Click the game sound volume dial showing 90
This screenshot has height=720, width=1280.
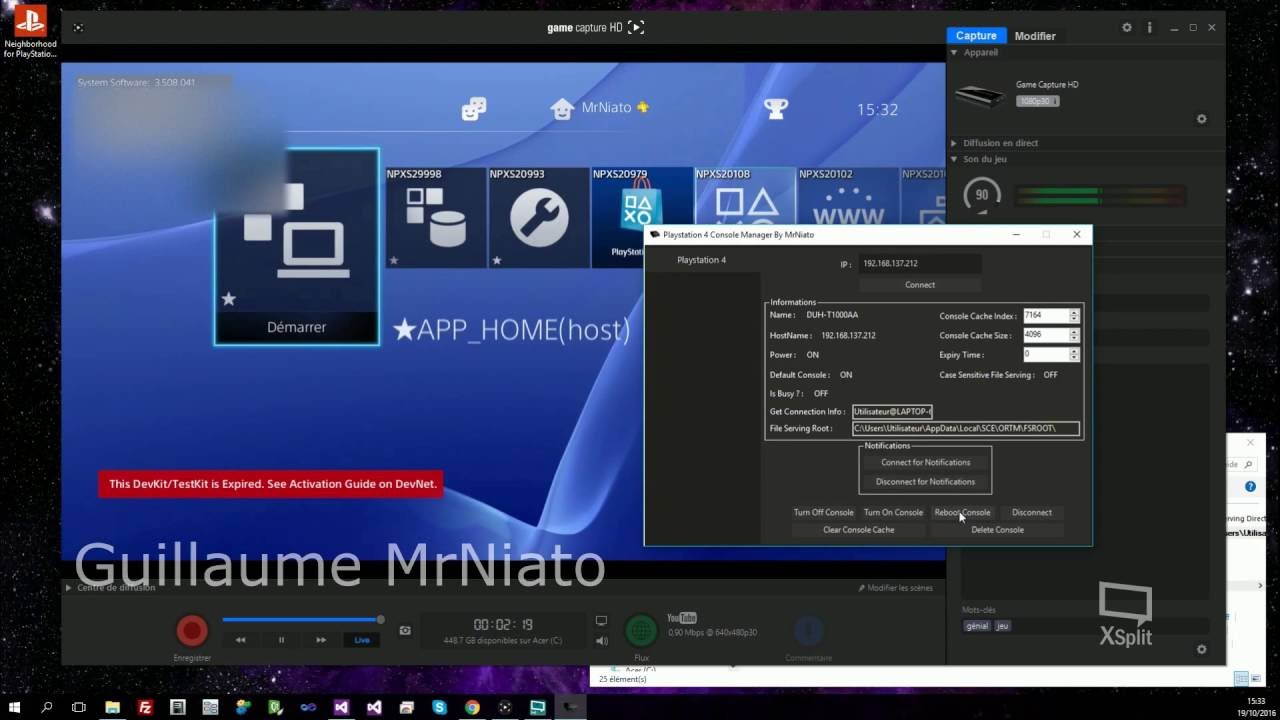click(981, 195)
